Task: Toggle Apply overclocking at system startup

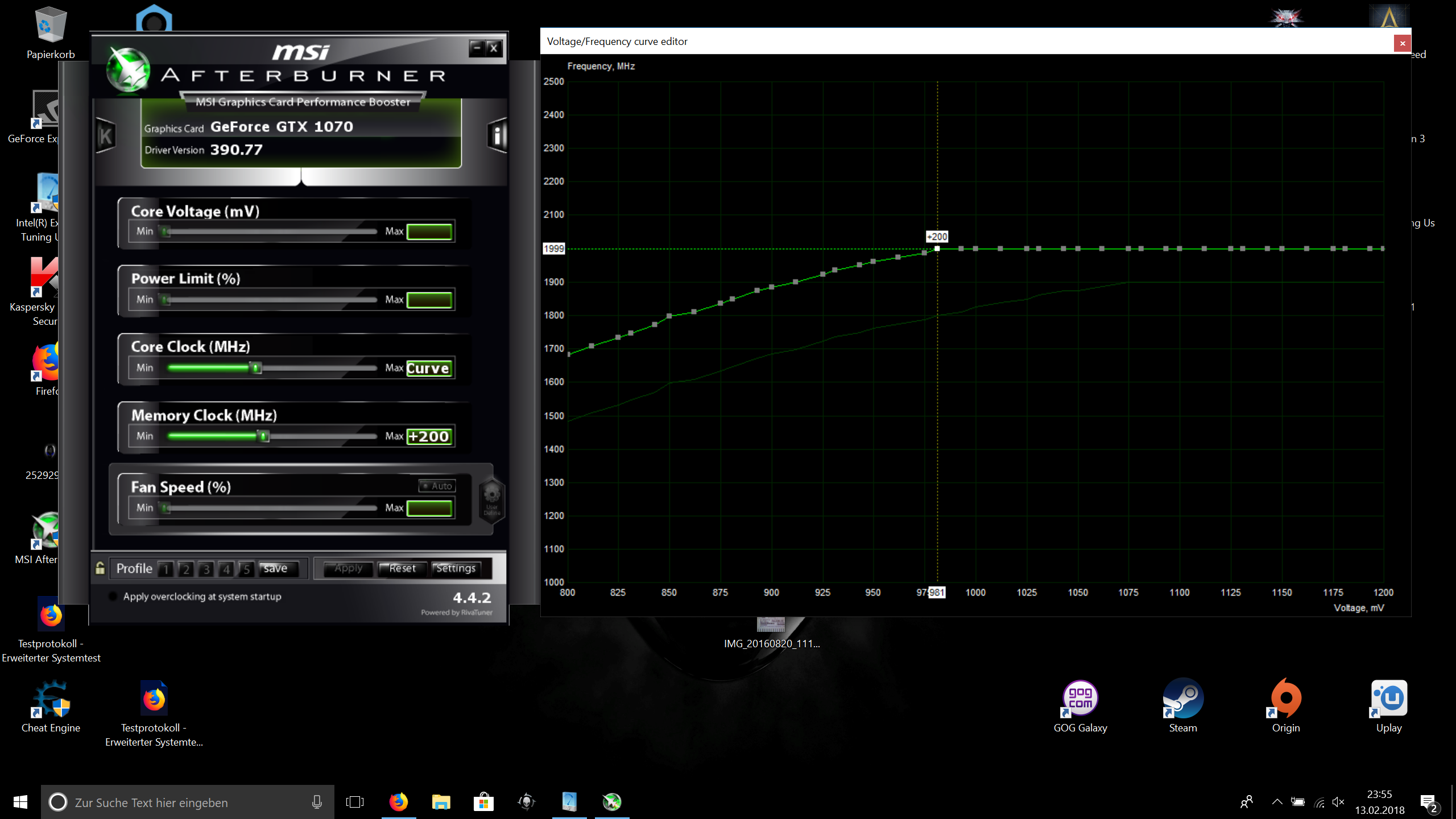Action: click(x=113, y=596)
